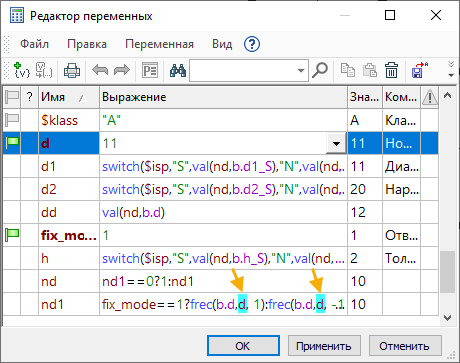This screenshot has height=363, width=460.
Task: Click the warning triangle column header
Action: coord(430,97)
